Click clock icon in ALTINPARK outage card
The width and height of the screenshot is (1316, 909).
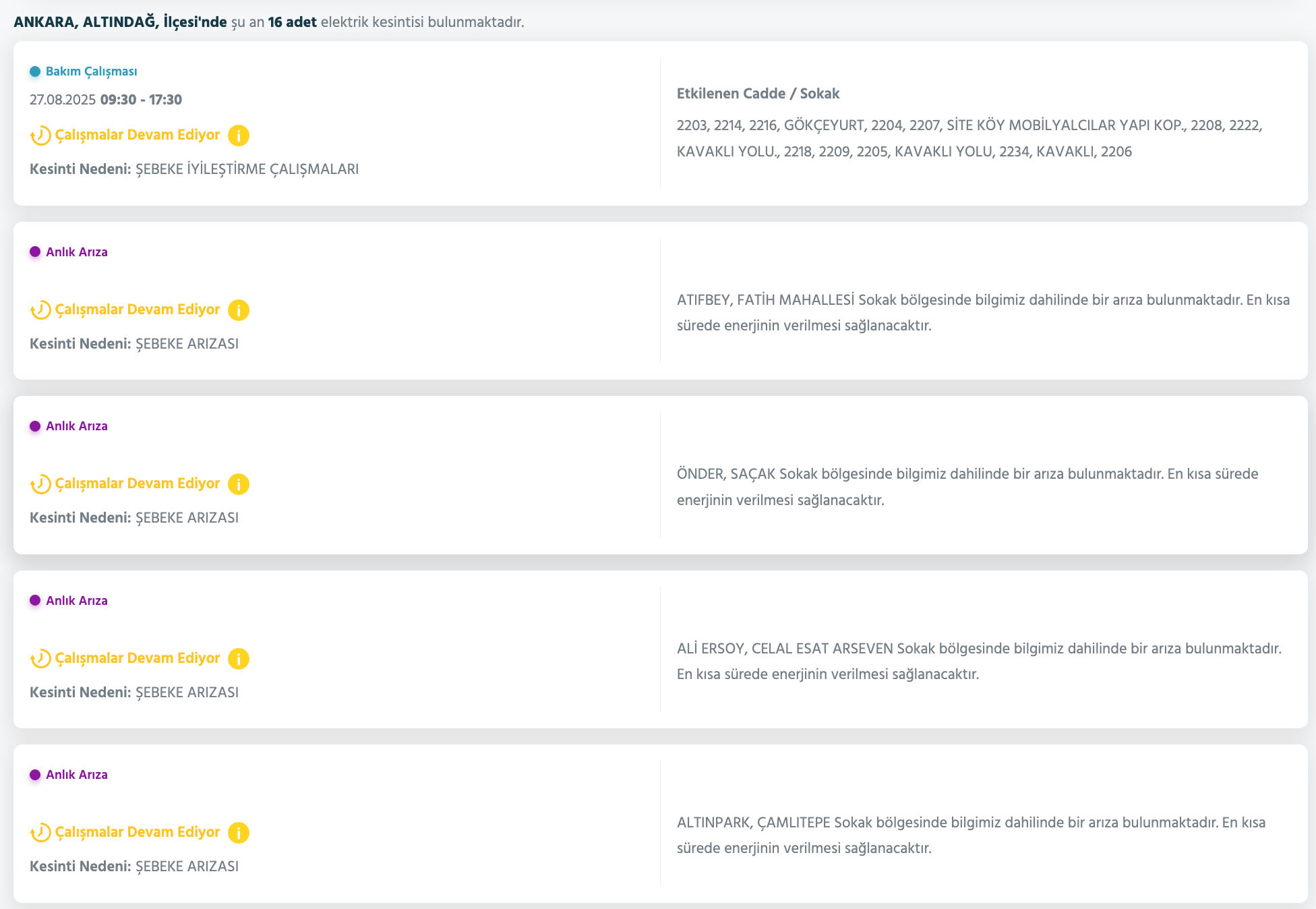point(40,833)
